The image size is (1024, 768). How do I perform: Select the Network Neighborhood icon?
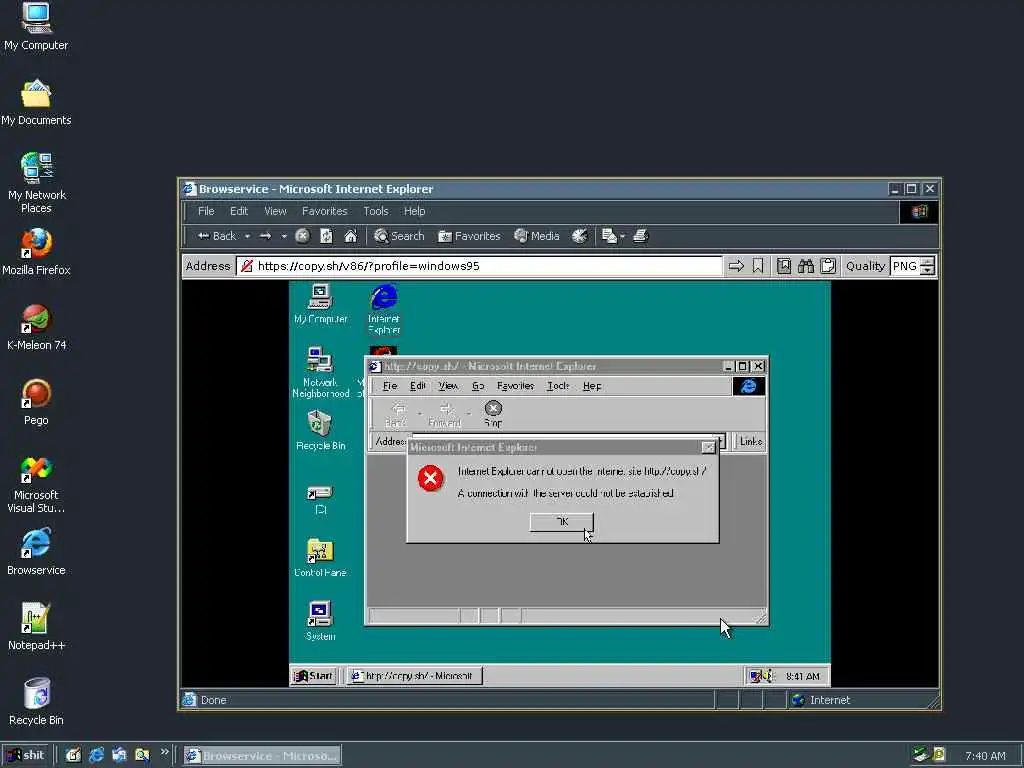point(320,372)
